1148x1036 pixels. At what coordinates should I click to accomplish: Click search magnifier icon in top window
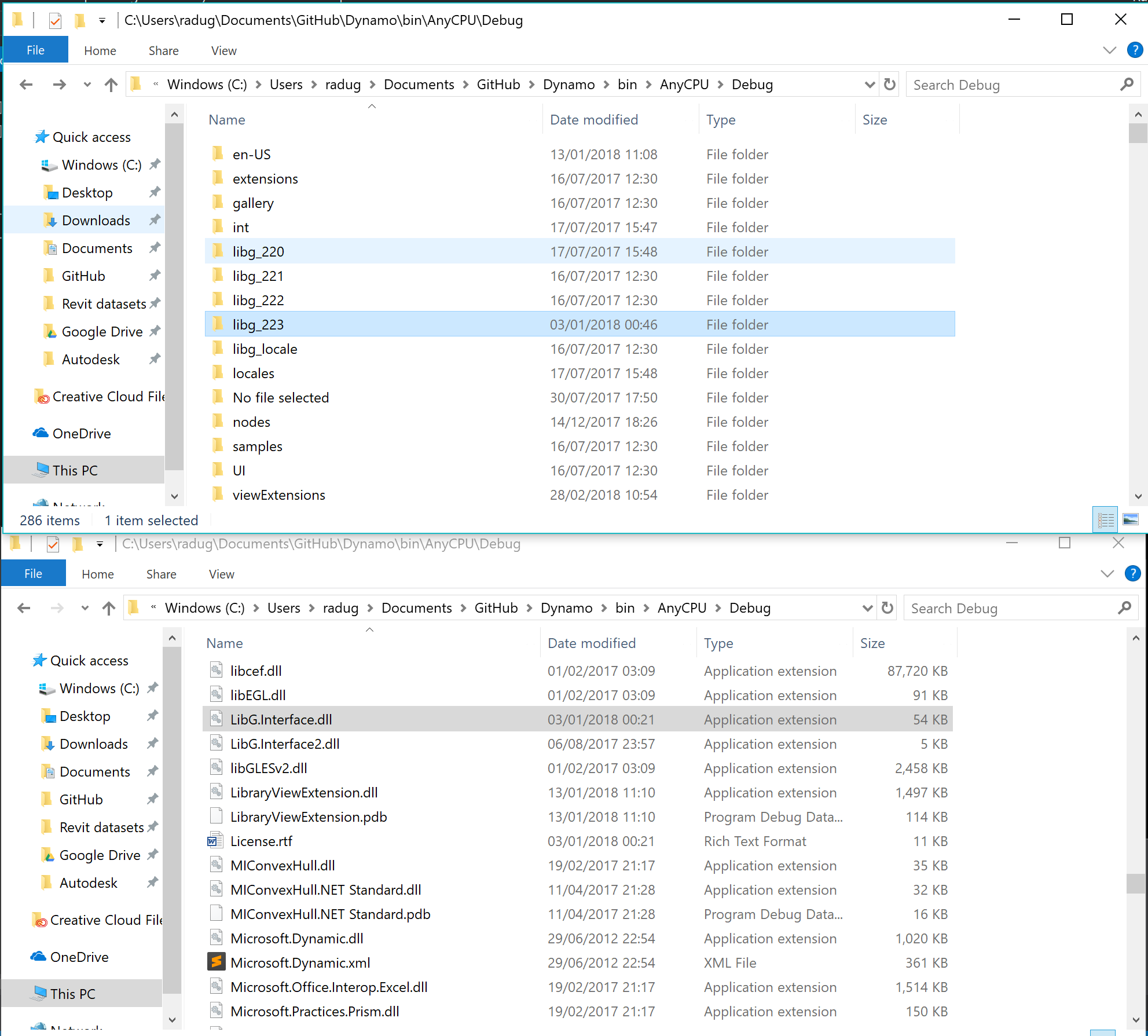point(1127,85)
